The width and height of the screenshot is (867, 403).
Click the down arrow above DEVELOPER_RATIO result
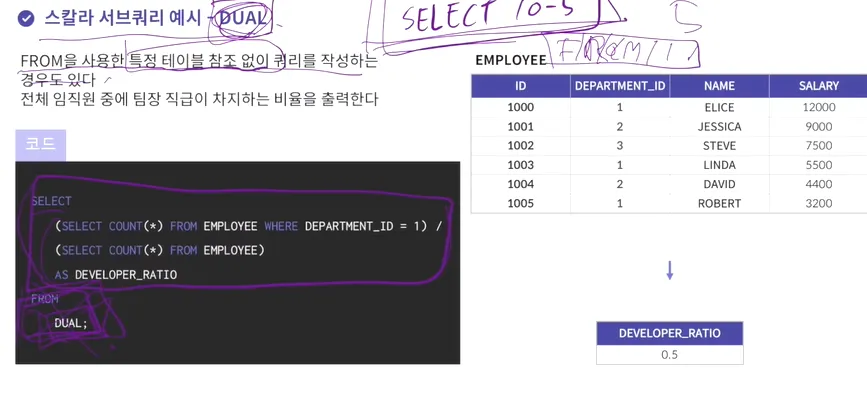[x=669, y=270]
